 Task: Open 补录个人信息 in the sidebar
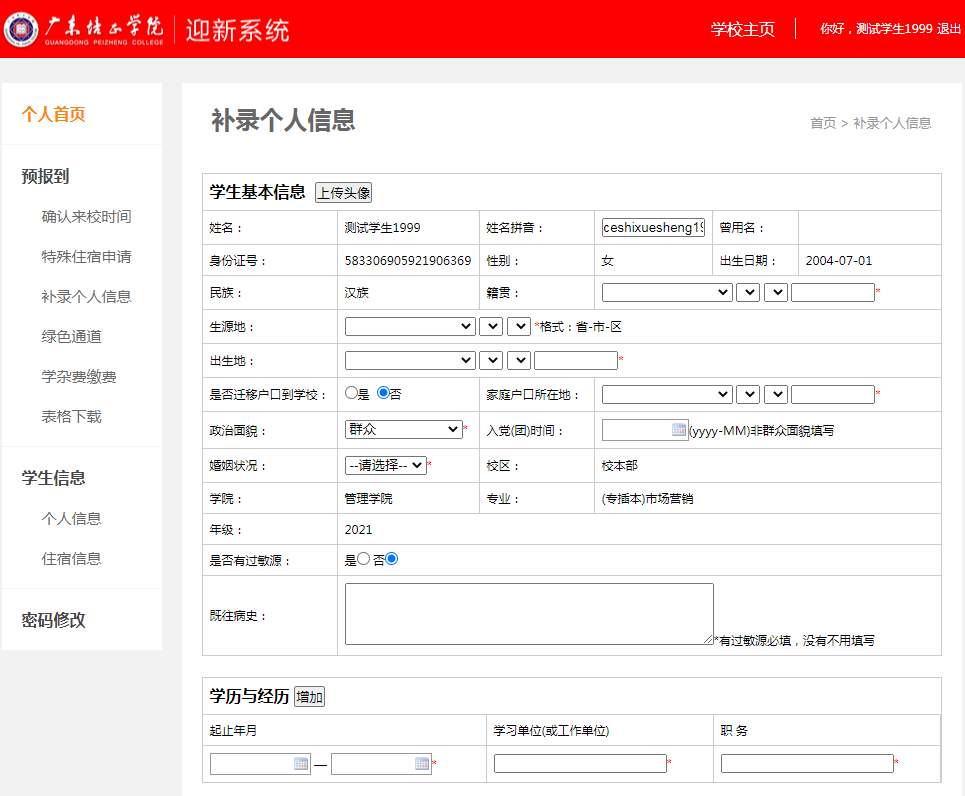tap(86, 297)
